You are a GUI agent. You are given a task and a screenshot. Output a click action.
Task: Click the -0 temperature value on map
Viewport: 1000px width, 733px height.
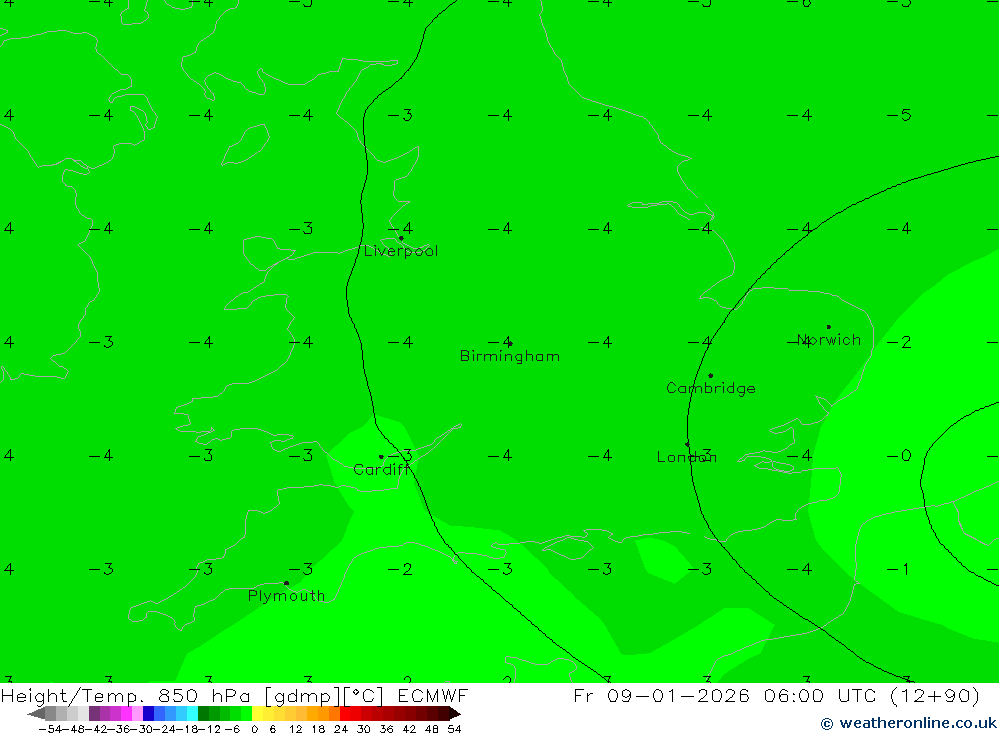[899, 455]
